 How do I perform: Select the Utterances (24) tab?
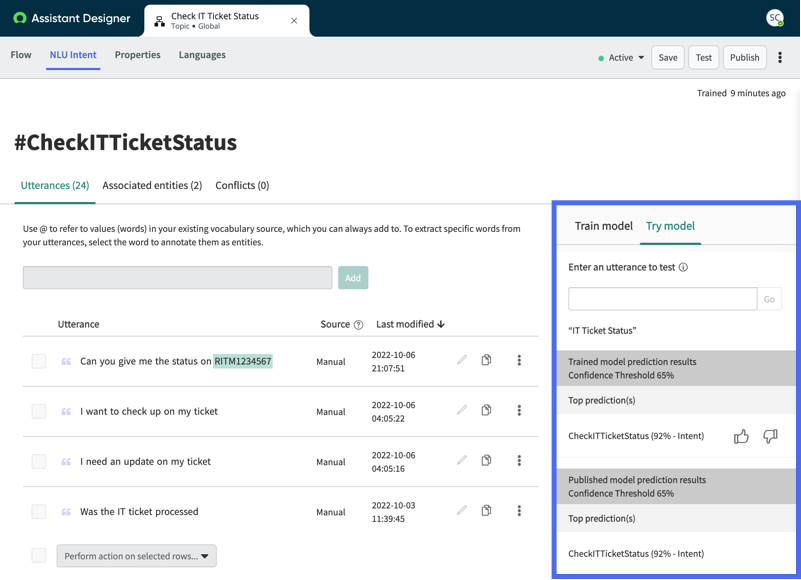(x=55, y=185)
